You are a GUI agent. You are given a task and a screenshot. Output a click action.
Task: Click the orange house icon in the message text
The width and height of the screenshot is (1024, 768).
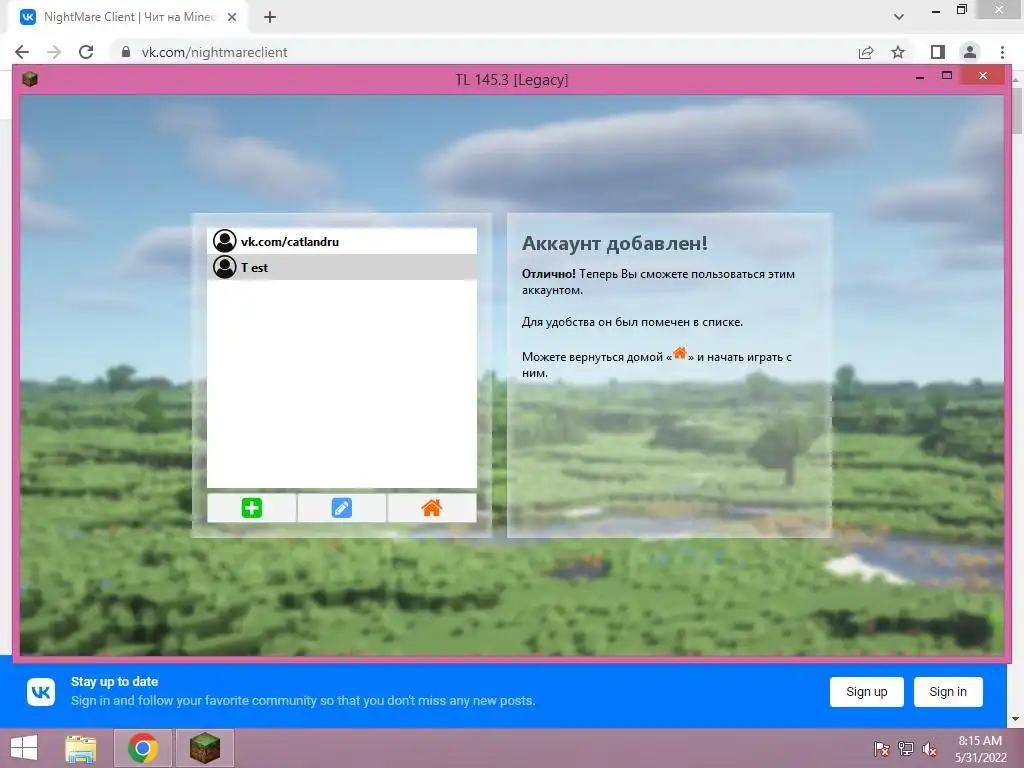tap(680, 353)
